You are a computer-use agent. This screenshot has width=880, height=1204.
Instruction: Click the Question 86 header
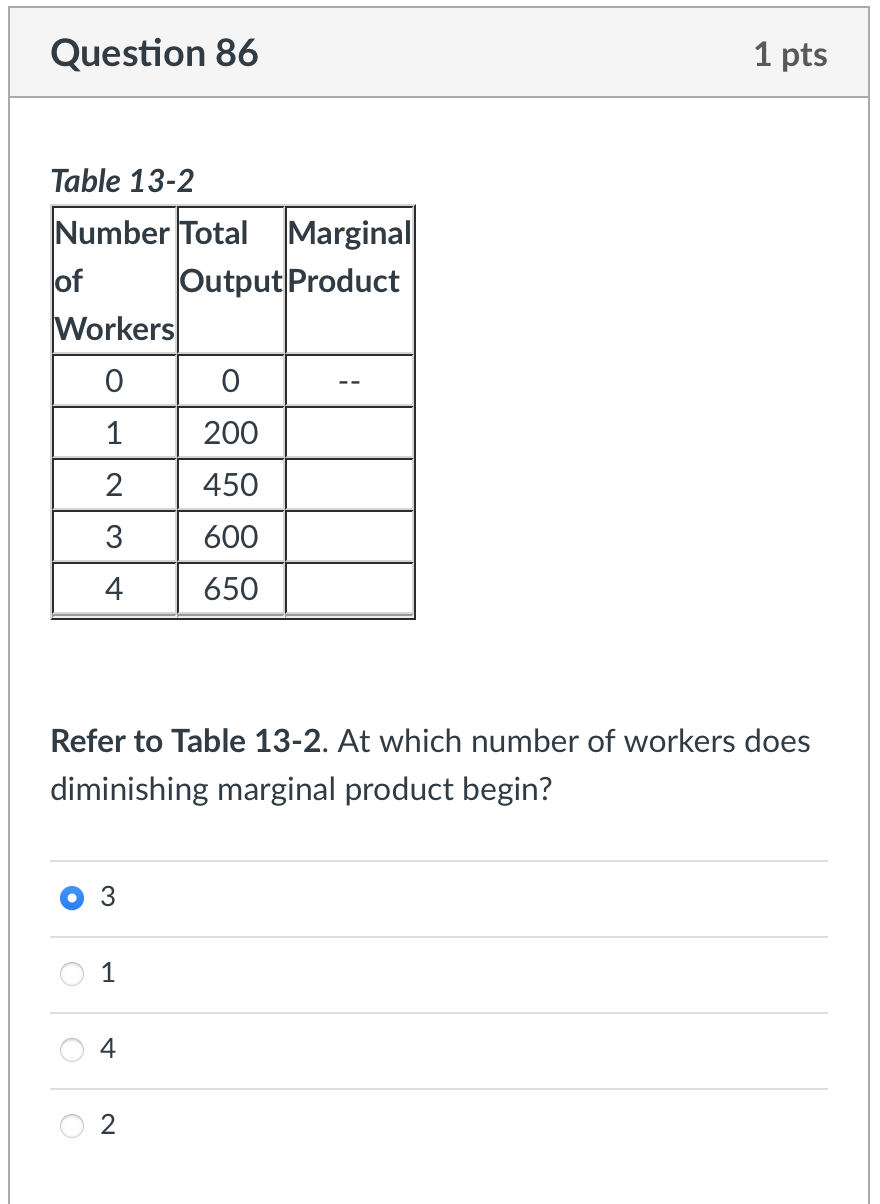click(x=154, y=53)
